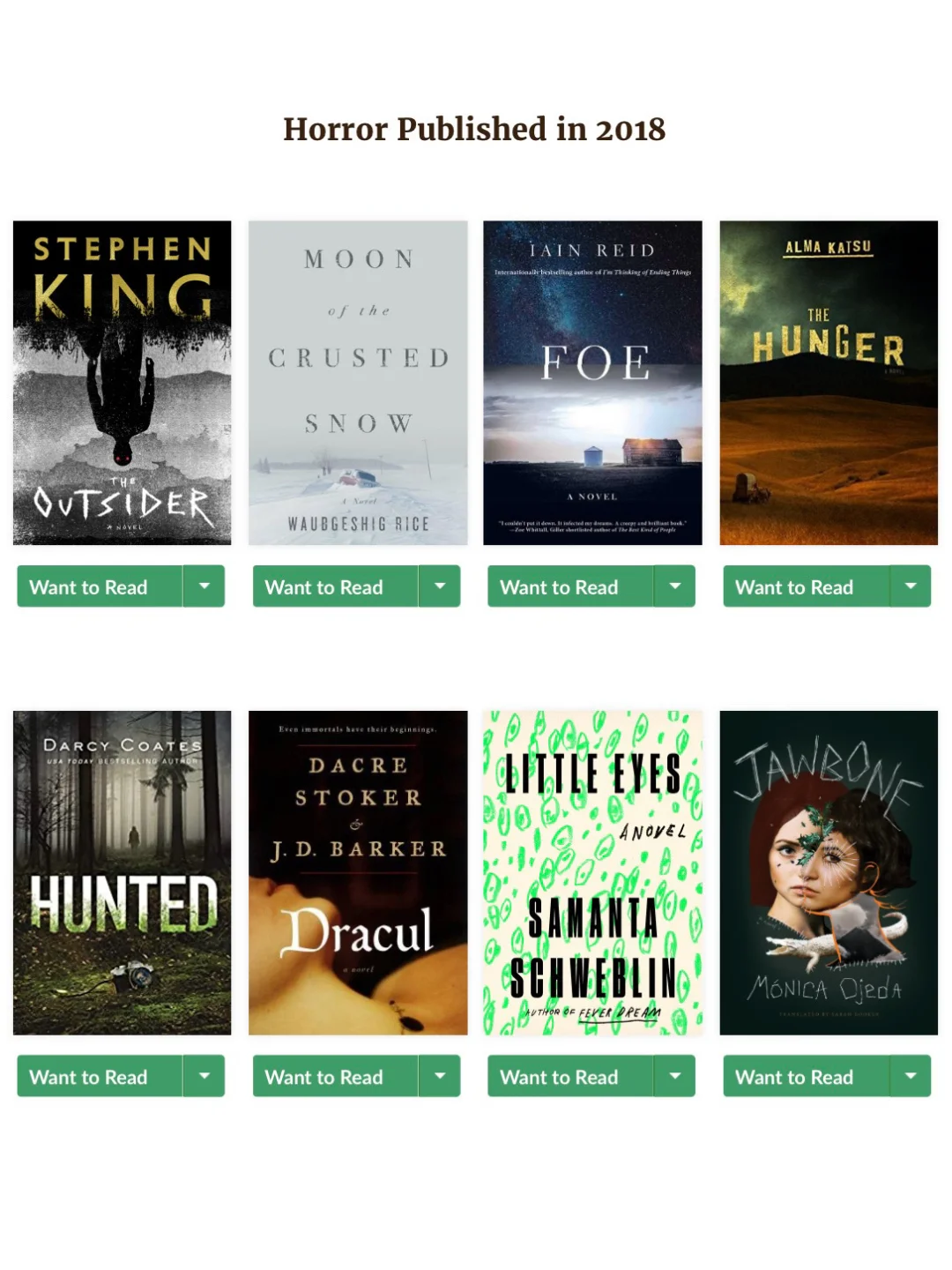Click Want to Read under Foe
Screen dimensions: 952x1270
coord(570,586)
